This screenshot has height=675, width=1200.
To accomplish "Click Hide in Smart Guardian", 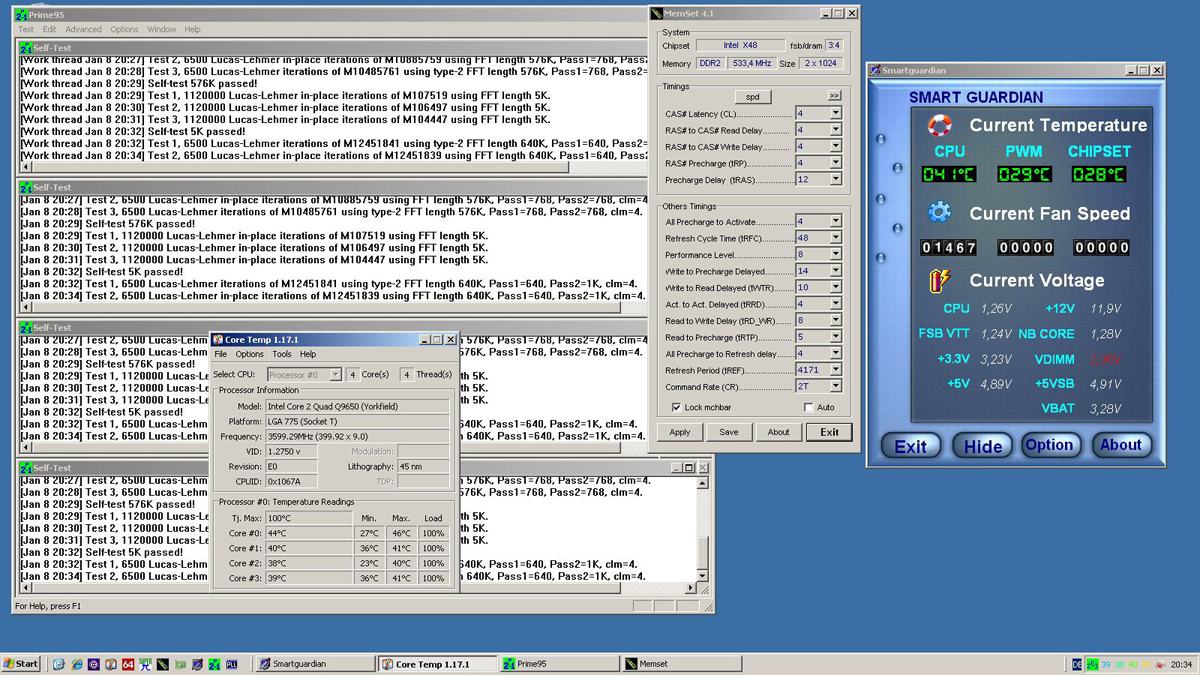I will point(983,446).
